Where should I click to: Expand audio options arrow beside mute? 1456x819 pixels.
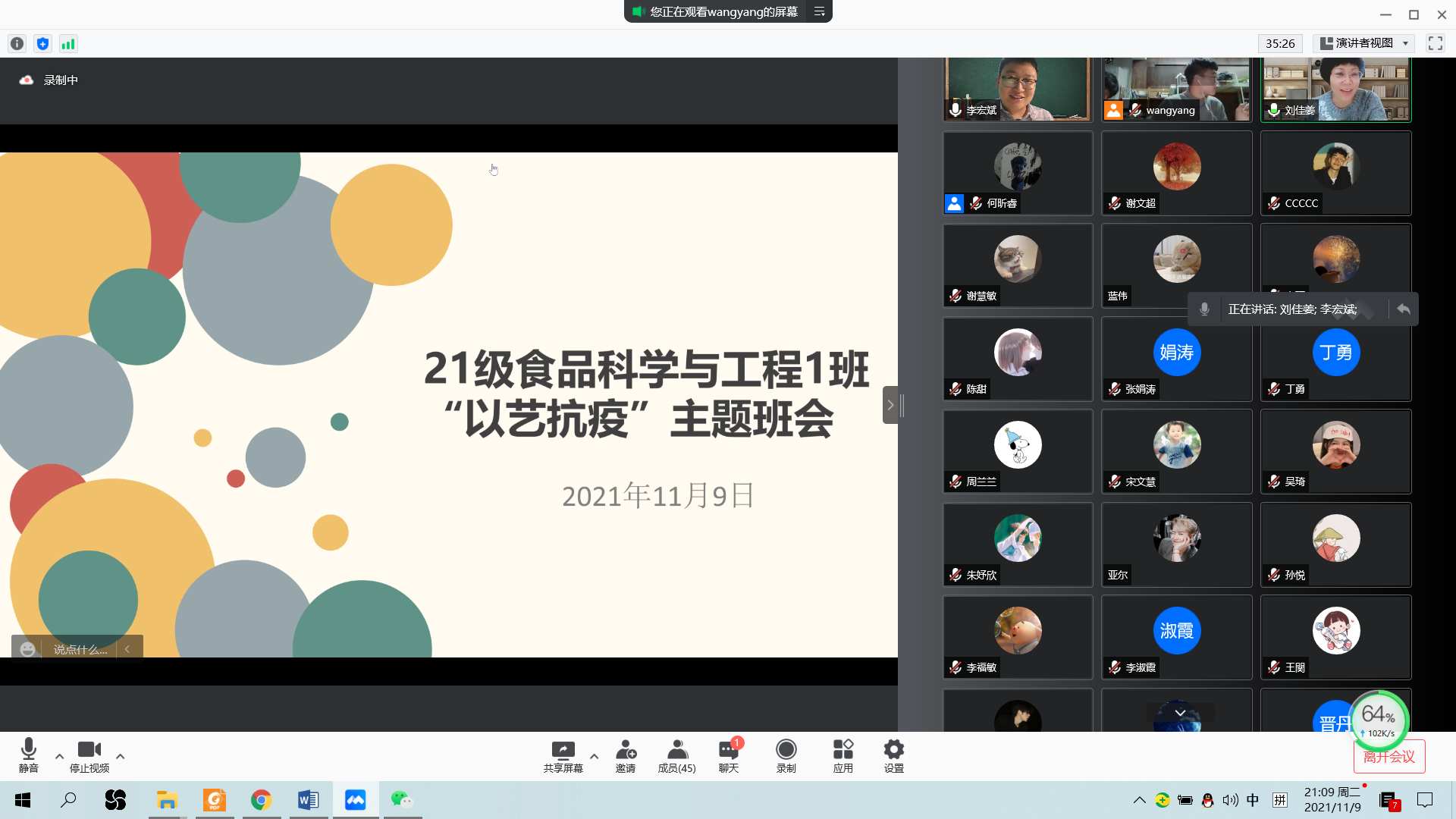[59, 756]
